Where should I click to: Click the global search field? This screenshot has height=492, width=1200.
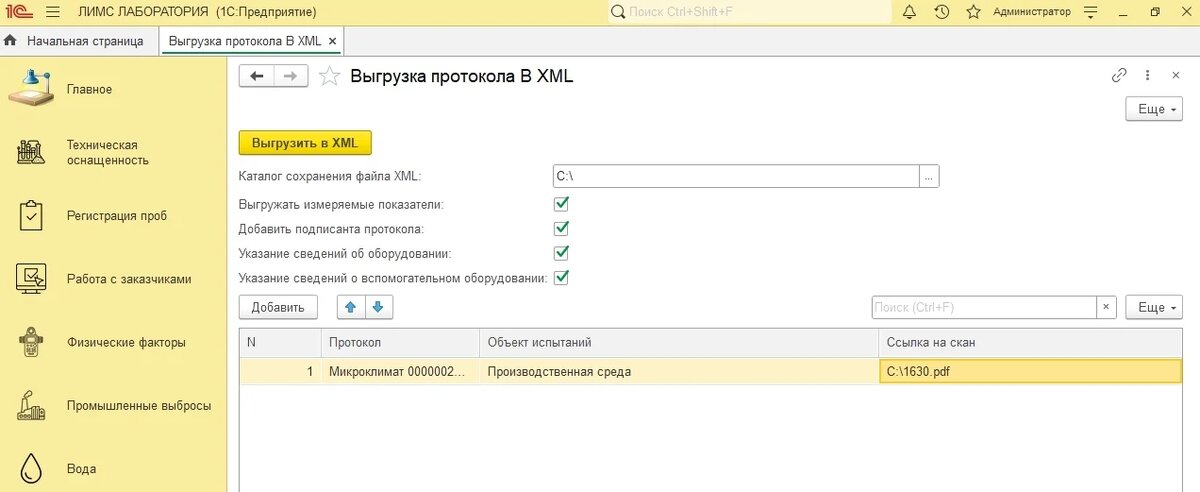point(749,12)
